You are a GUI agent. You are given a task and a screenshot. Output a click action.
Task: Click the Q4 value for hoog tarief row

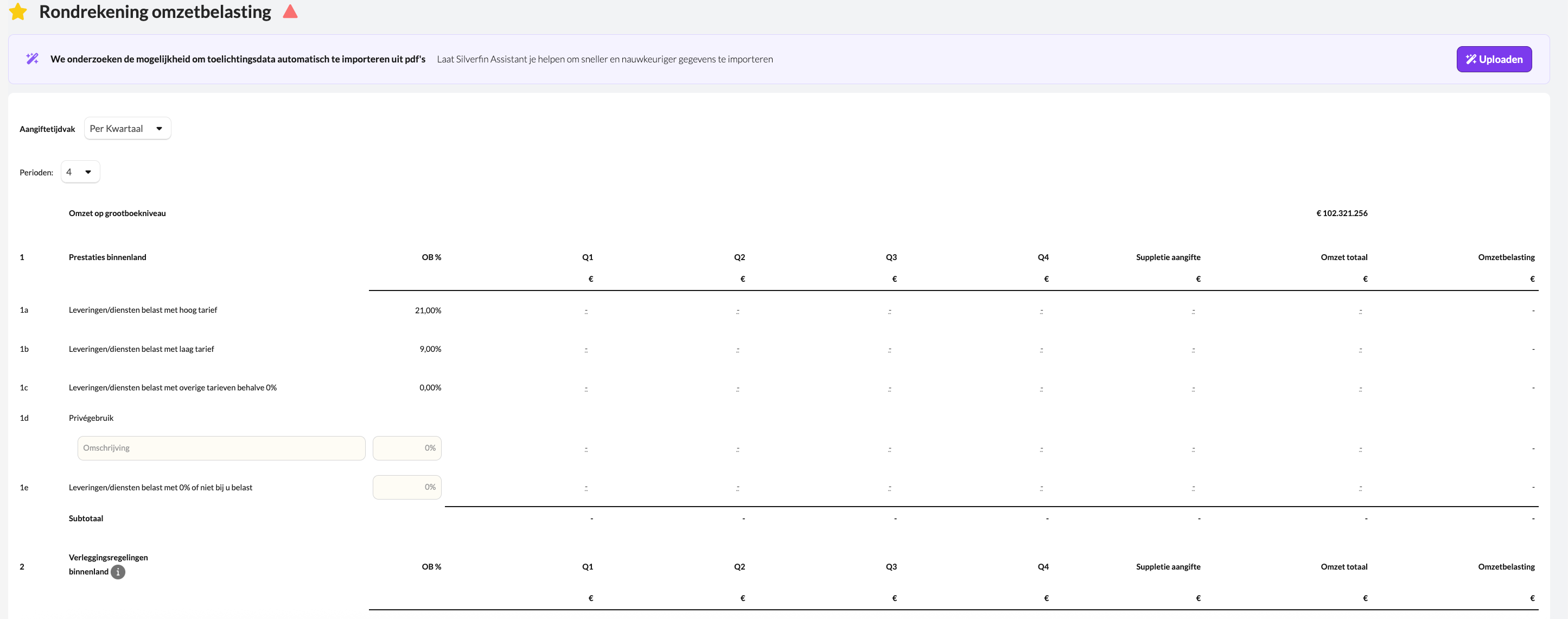coord(1042,311)
